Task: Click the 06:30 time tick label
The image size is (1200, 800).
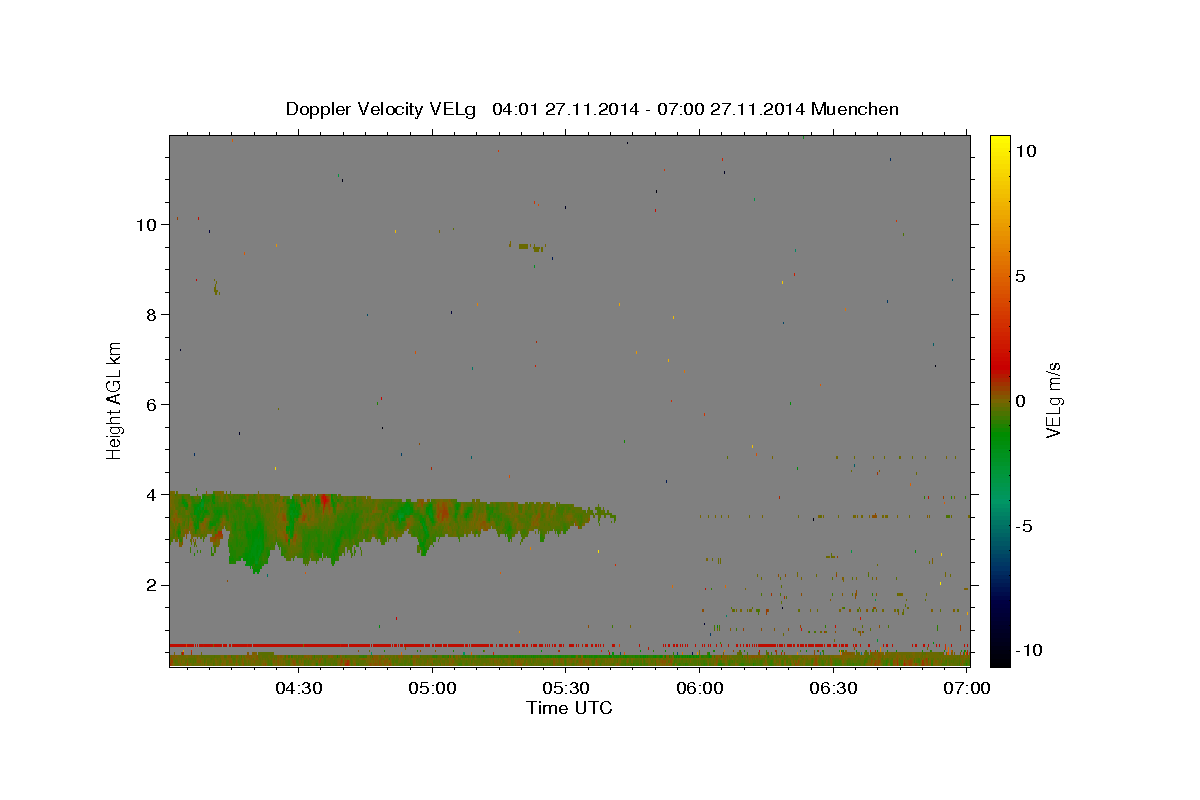Action: click(x=834, y=689)
